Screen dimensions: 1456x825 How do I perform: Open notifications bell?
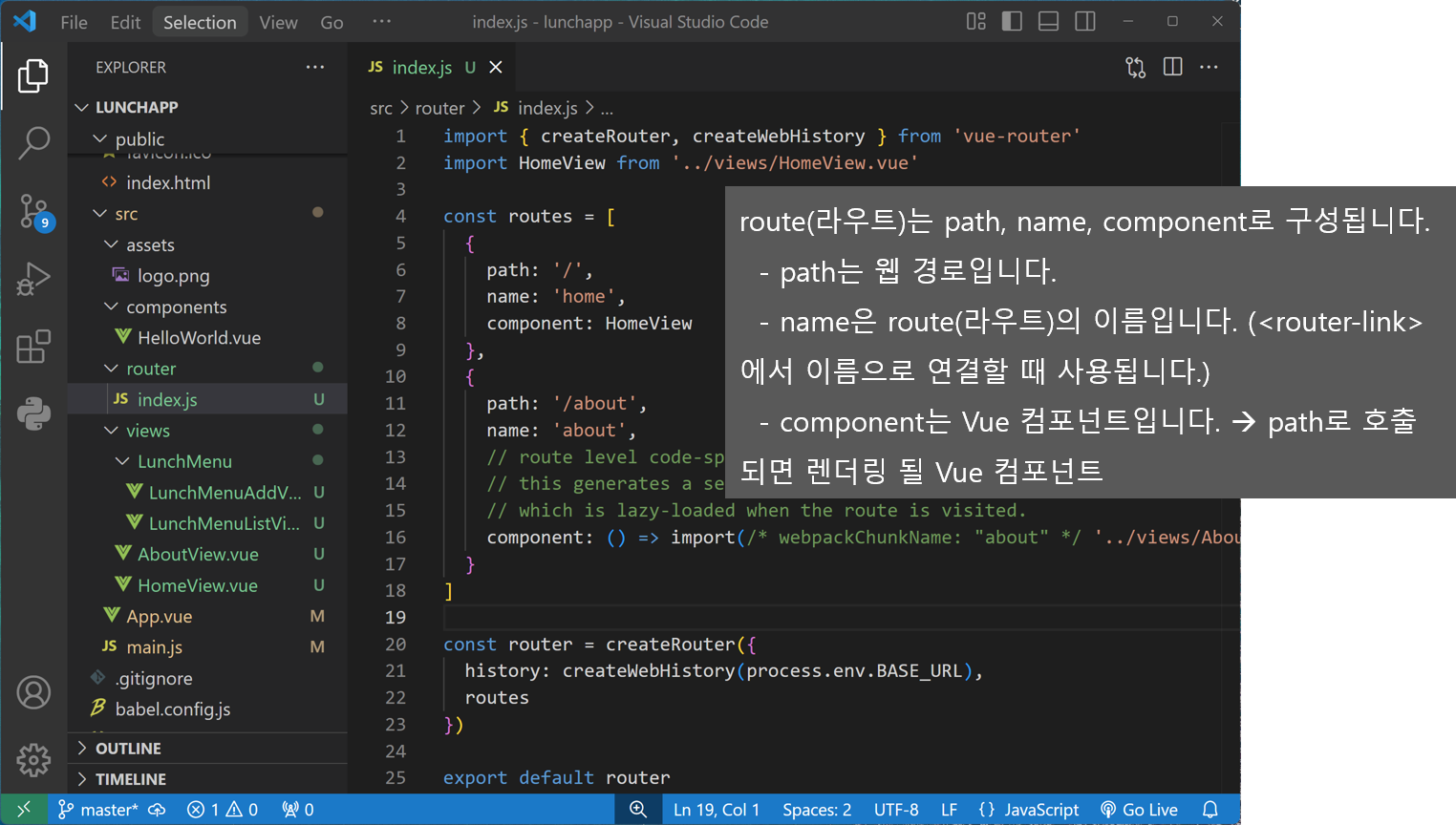(1210, 810)
